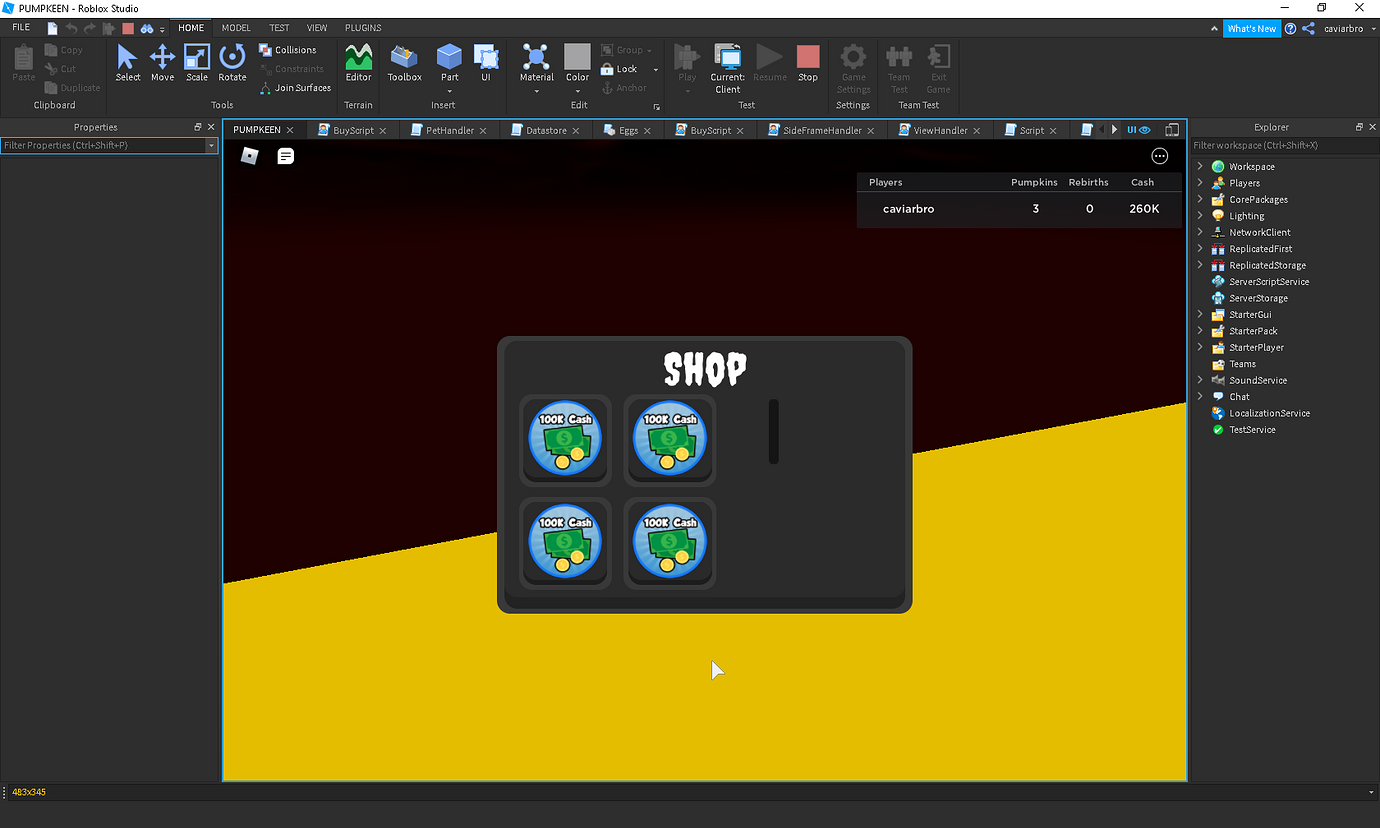Close the PUMPKEEN viewport tab

[290, 130]
